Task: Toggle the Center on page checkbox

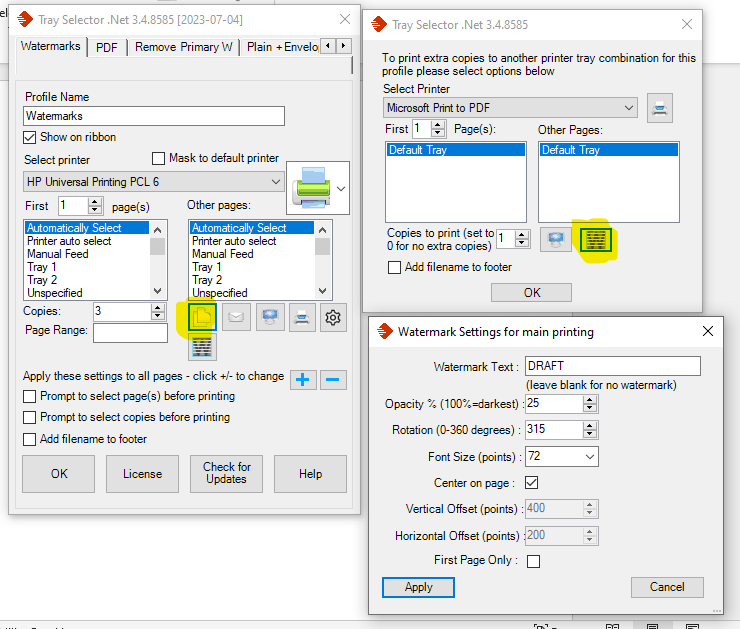Action: (533, 483)
